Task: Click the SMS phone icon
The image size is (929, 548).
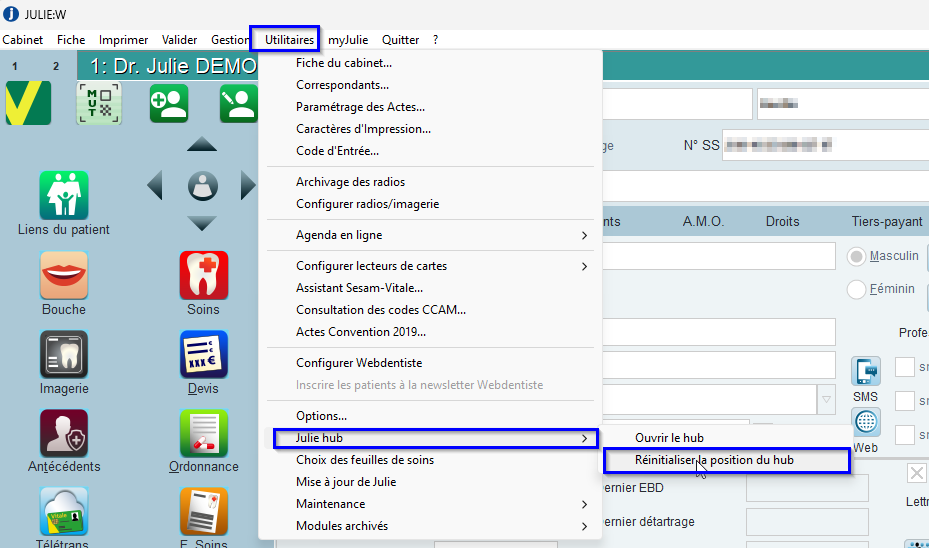Action: pos(866,372)
